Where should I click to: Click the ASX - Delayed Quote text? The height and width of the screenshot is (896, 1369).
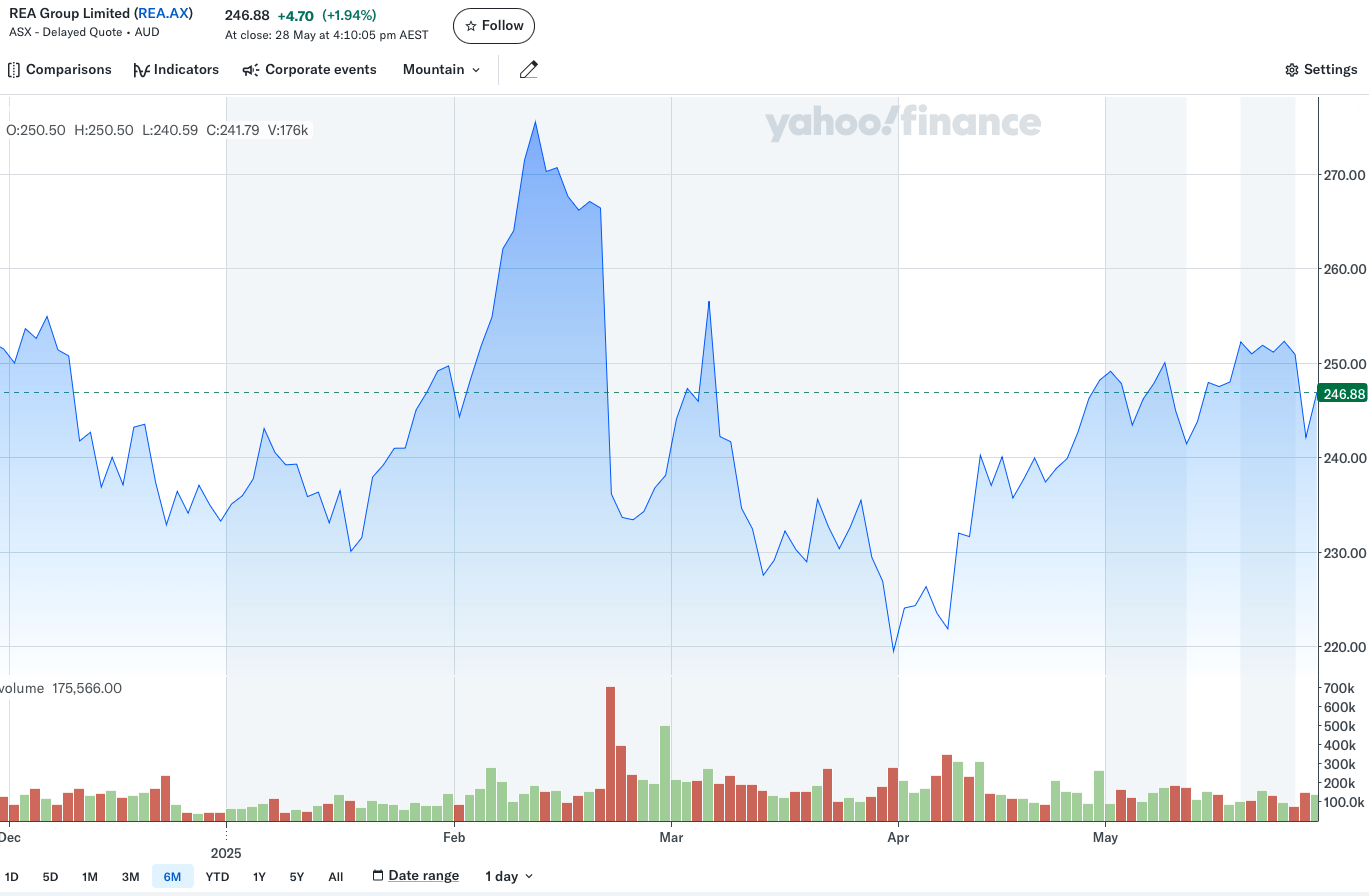67,32
